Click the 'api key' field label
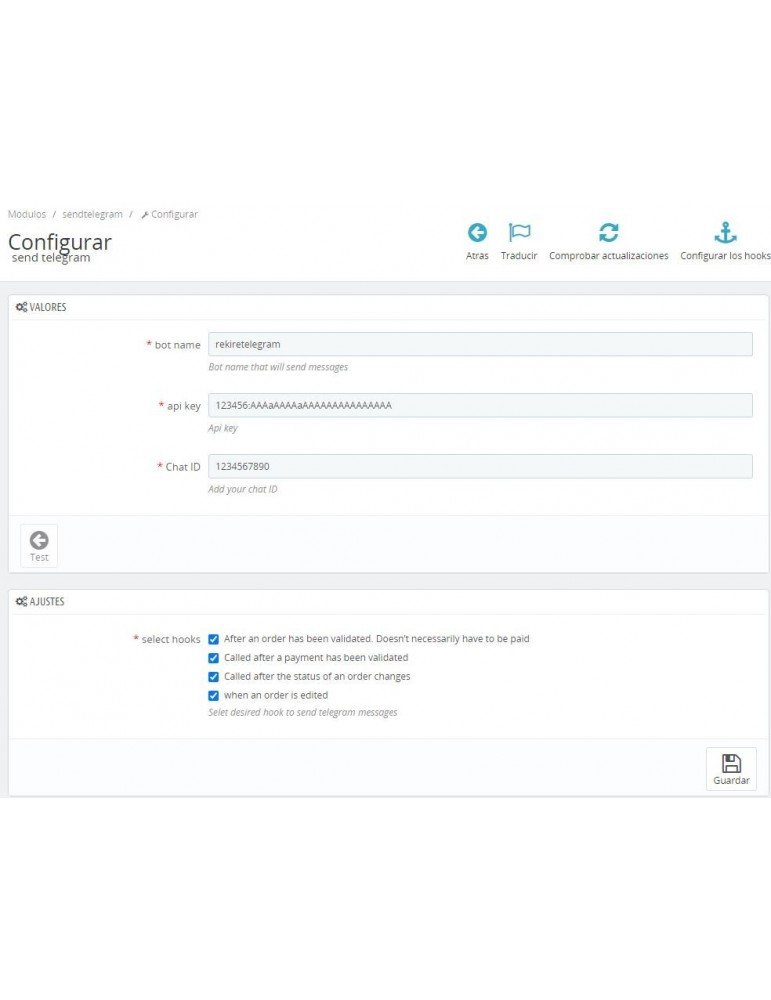The image size is (771, 1000). click(x=184, y=406)
